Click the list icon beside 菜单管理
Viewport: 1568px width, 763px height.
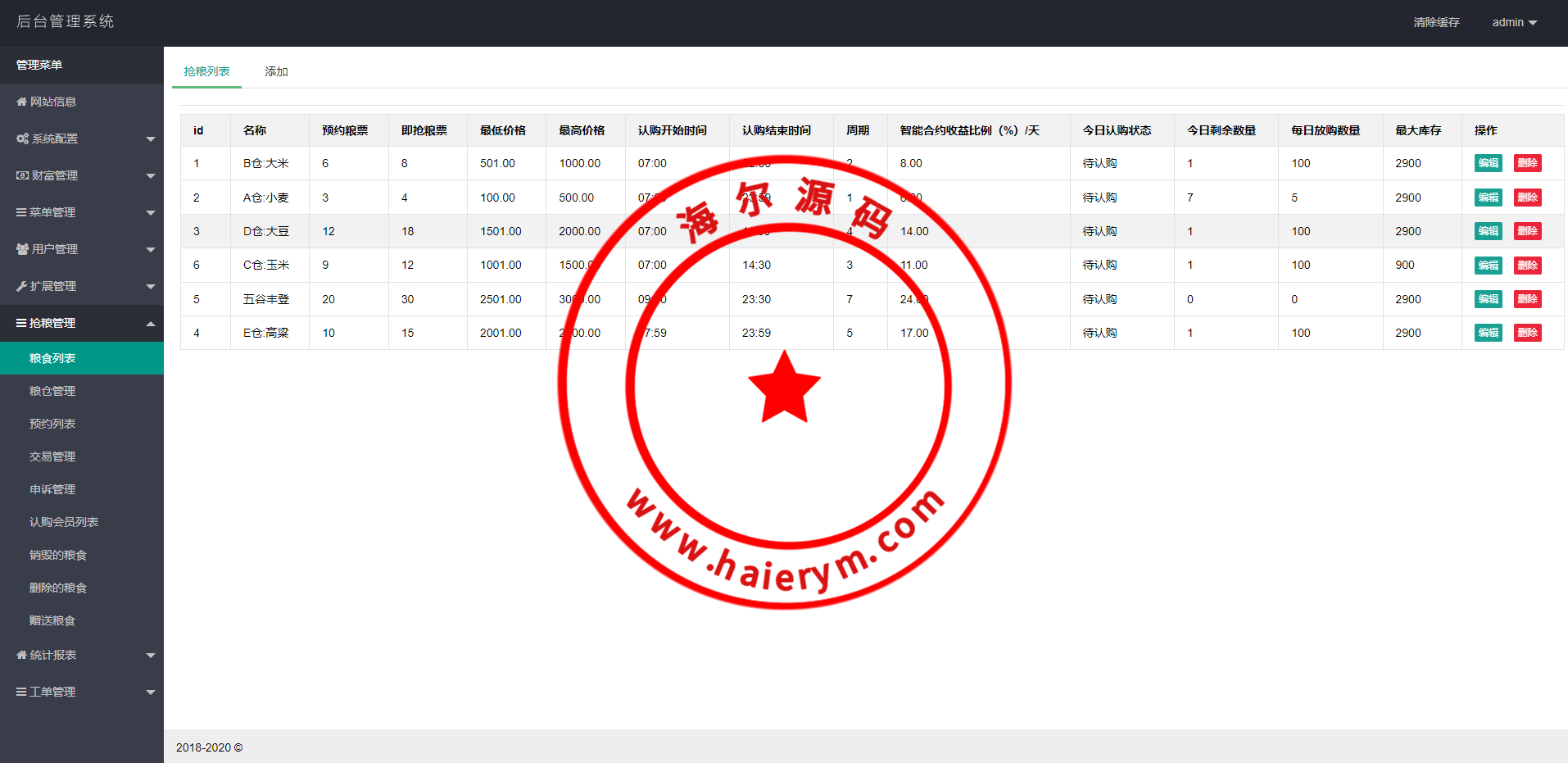click(21, 212)
